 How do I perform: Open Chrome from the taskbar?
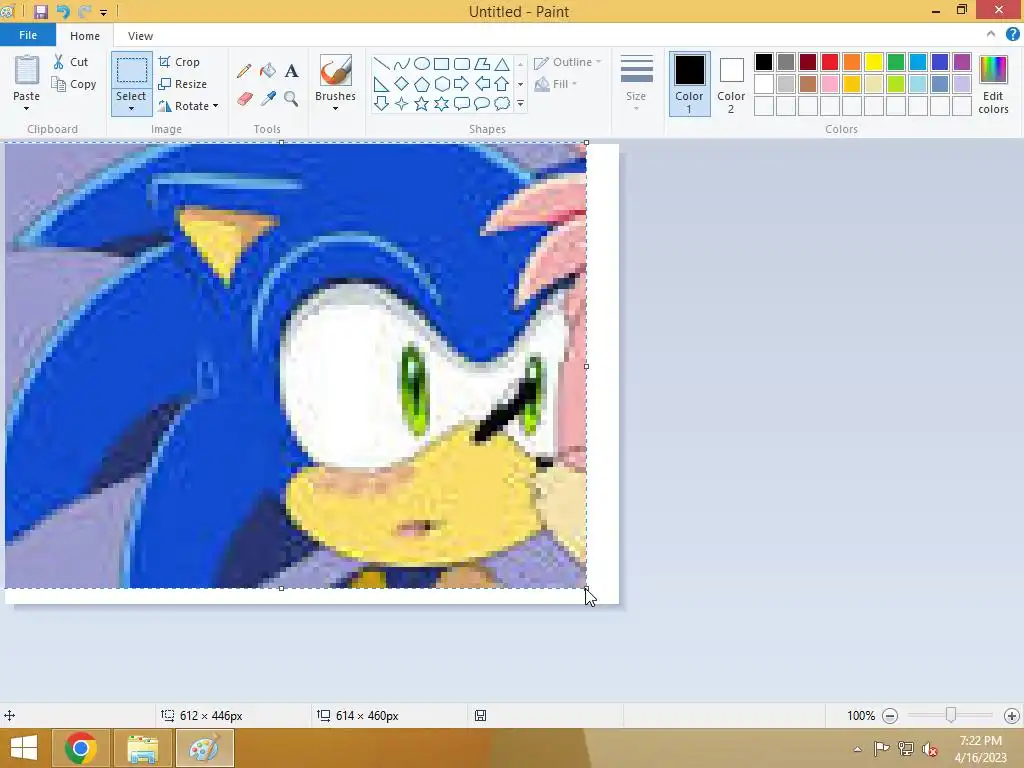pos(81,748)
